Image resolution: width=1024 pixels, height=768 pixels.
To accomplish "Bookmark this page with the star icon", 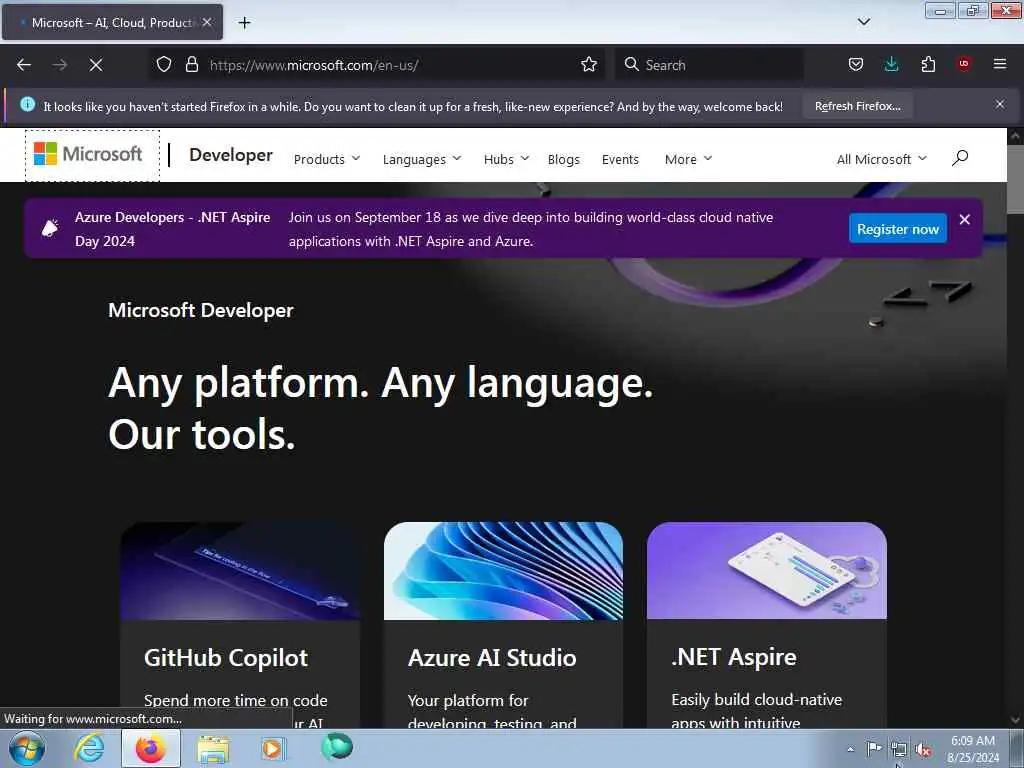I will click(589, 65).
